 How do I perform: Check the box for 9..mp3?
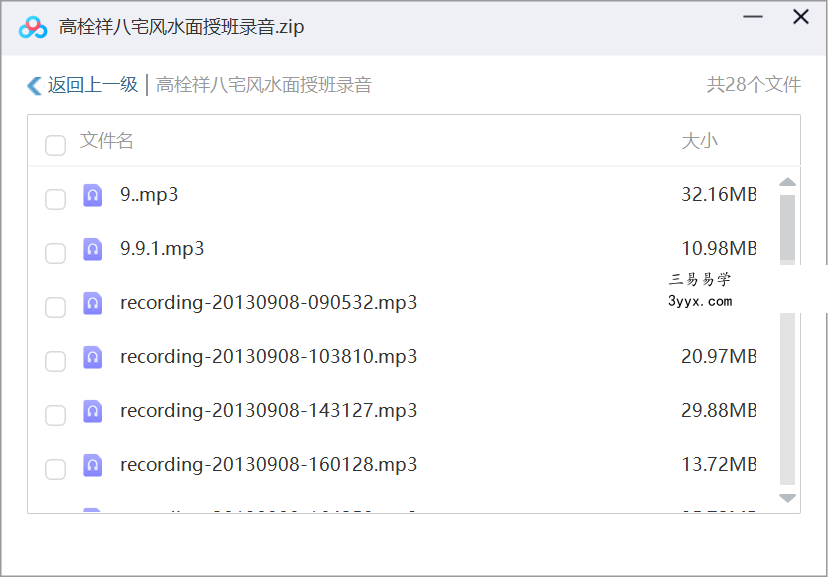point(55,200)
